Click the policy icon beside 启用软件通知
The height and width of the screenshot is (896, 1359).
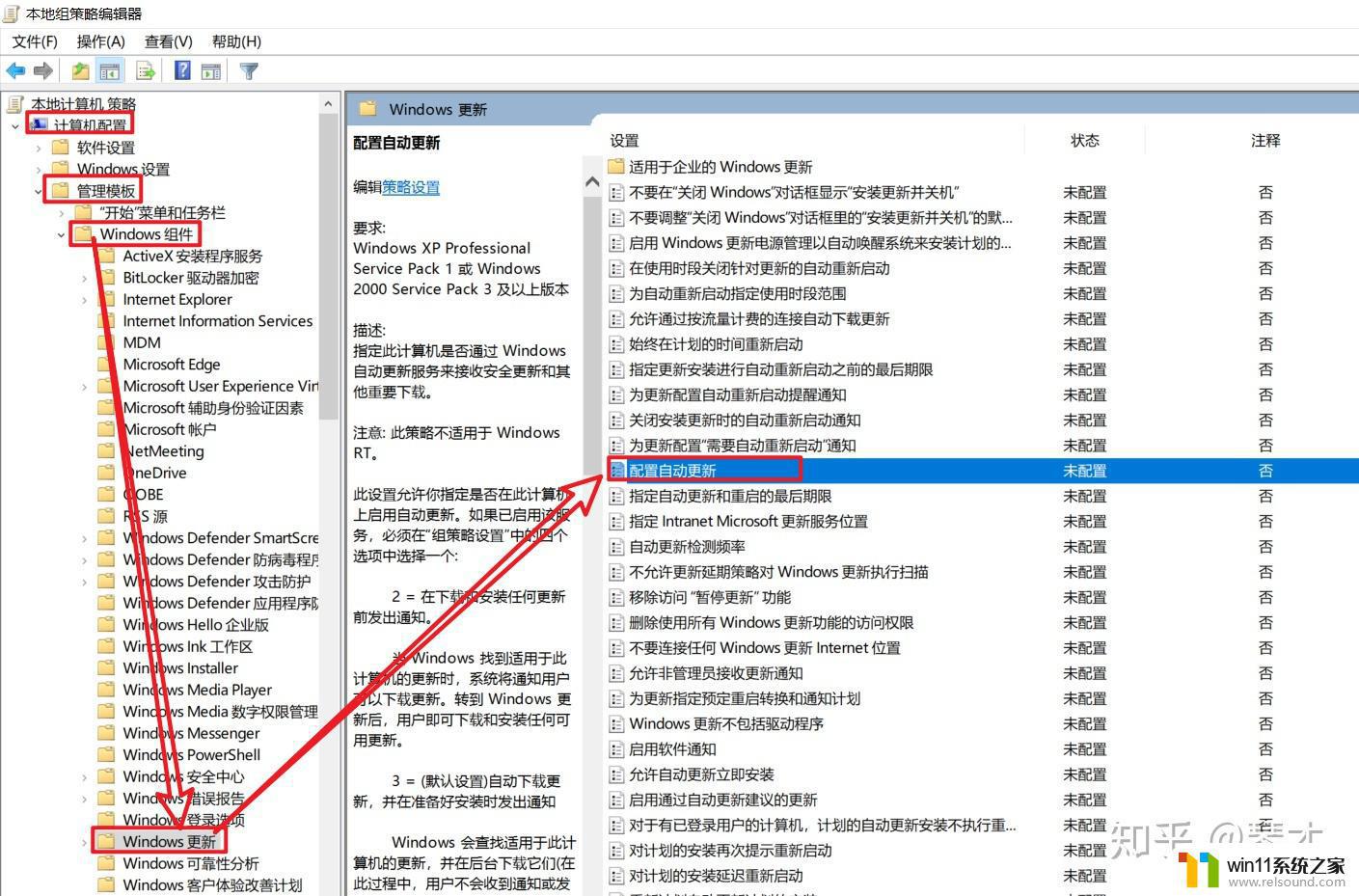click(616, 749)
